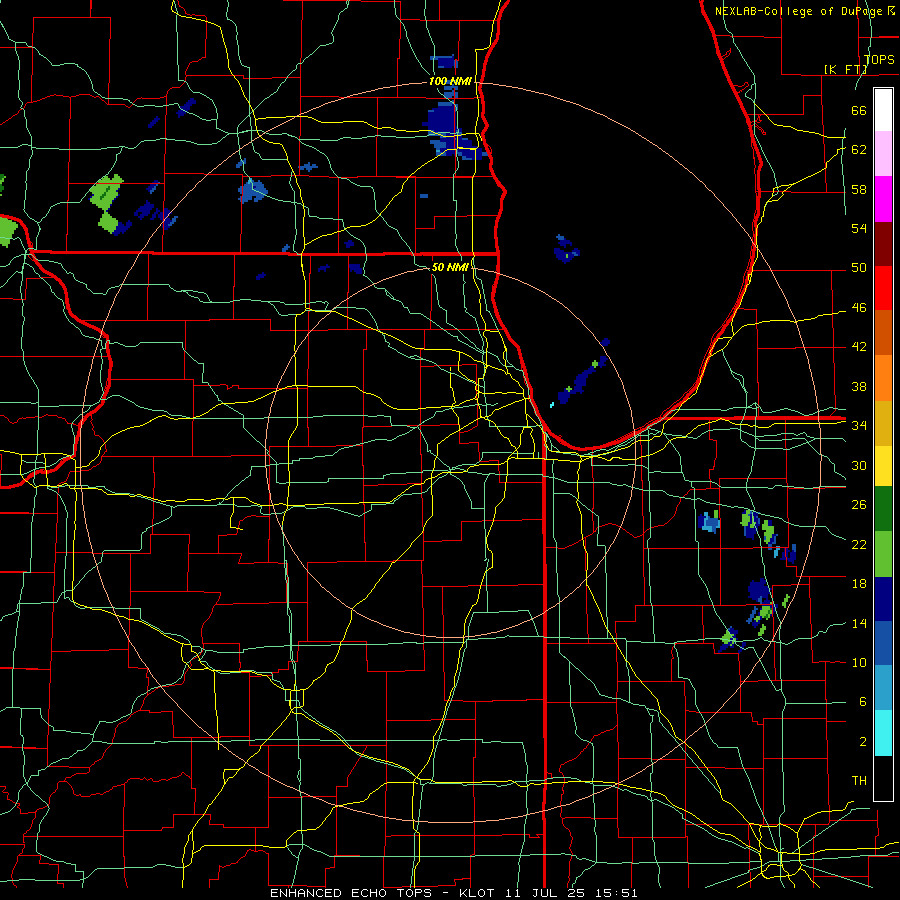900x900 pixels.
Task: Click the large dark blue echo below the 100 NMI label
Action: [443, 121]
